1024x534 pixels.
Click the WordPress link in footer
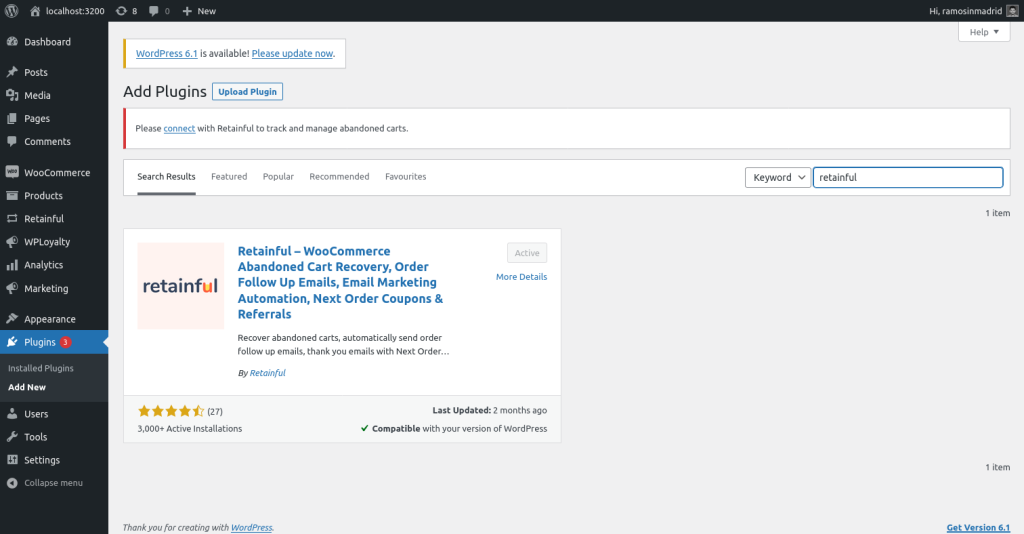[x=251, y=527]
